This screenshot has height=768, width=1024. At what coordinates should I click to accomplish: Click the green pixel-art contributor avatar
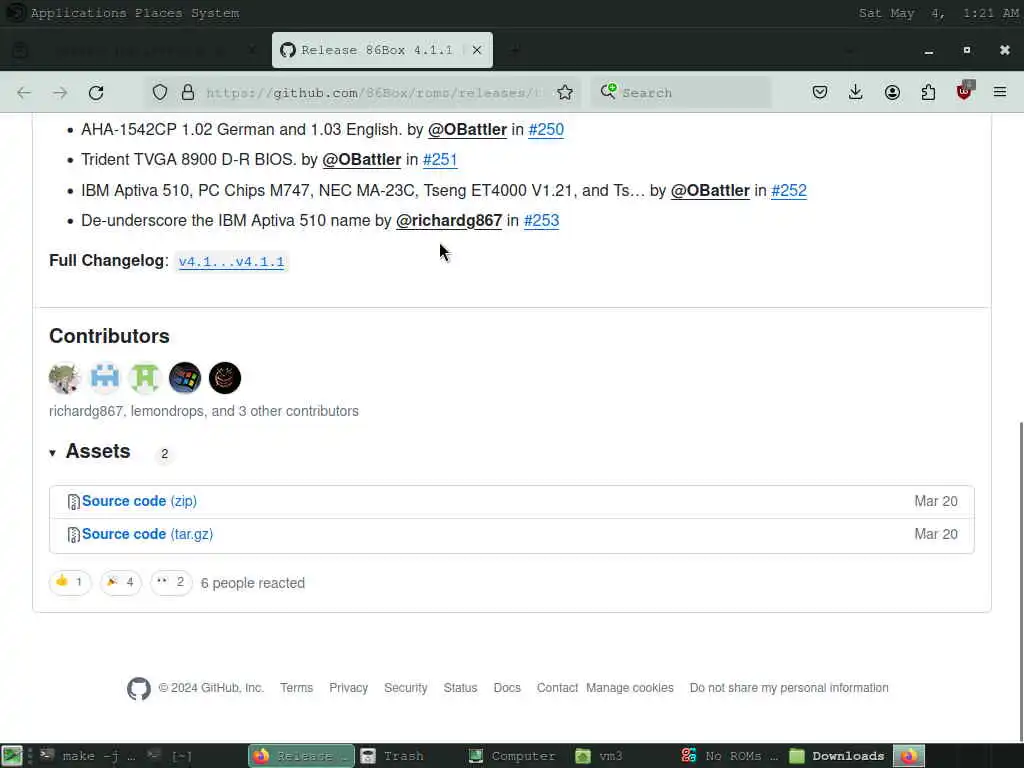pyautogui.click(x=145, y=378)
